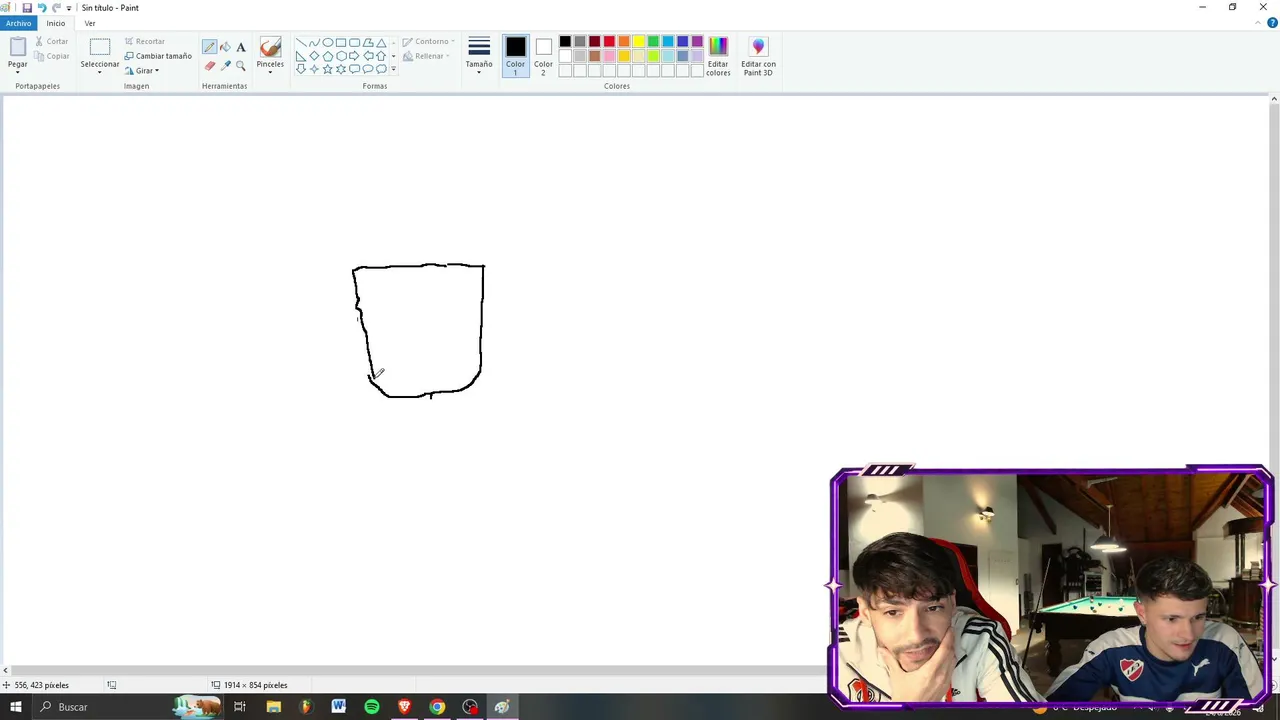Choose the Line shape

[301, 43]
